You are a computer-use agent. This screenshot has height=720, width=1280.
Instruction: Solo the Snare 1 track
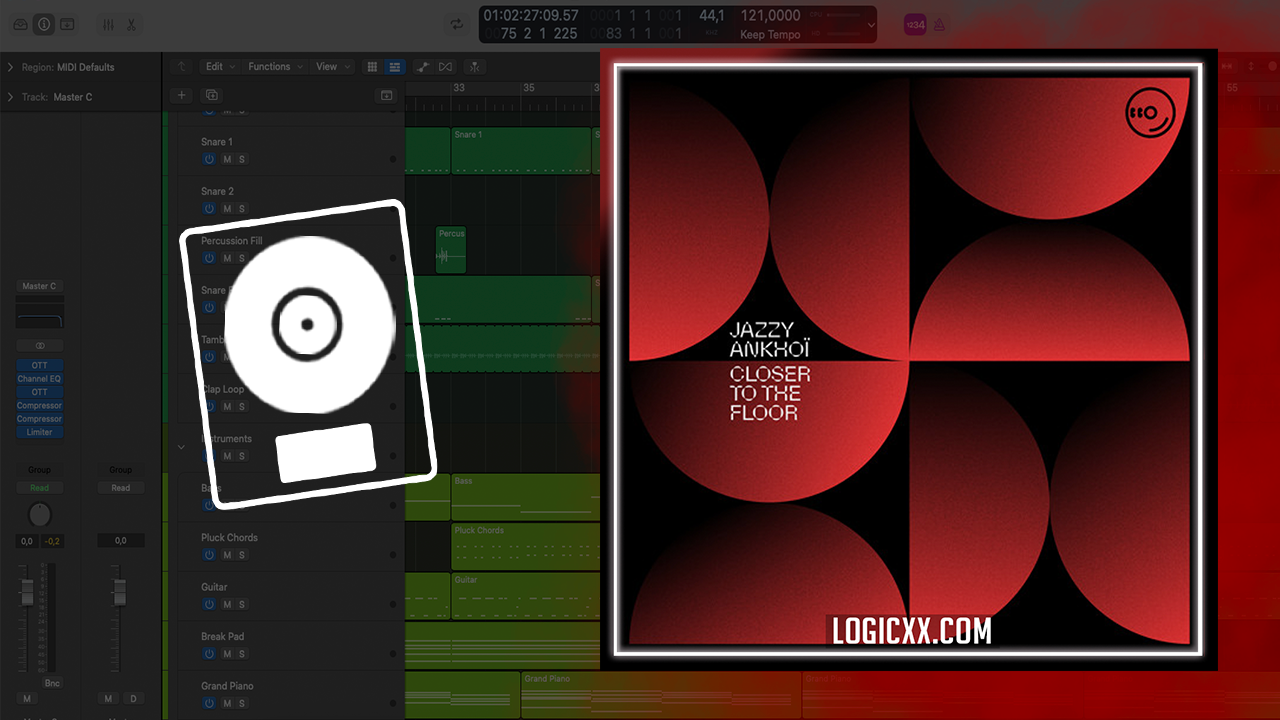click(242, 159)
